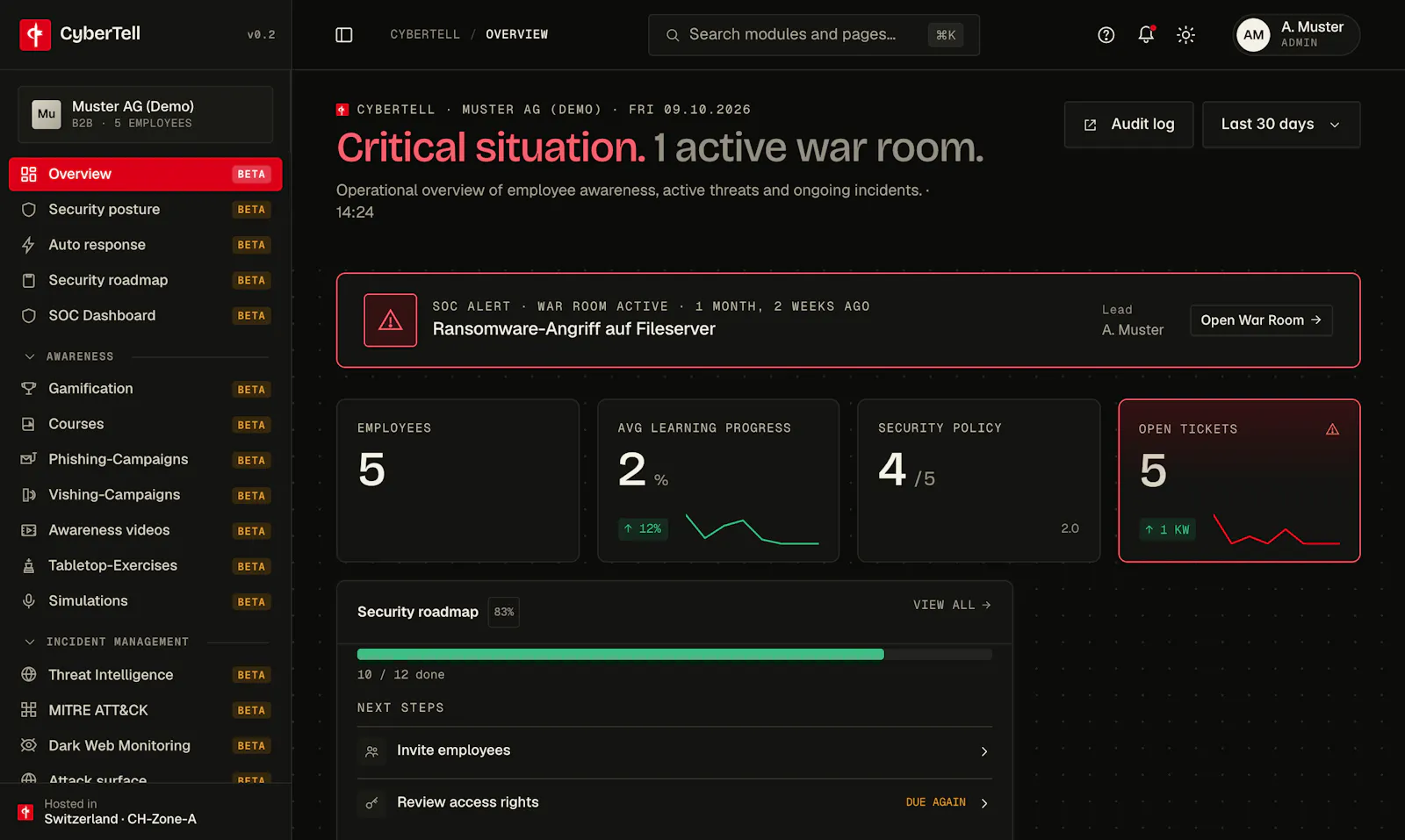
Task: Click the SOC Dashboard shield icon
Action: (29, 315)
